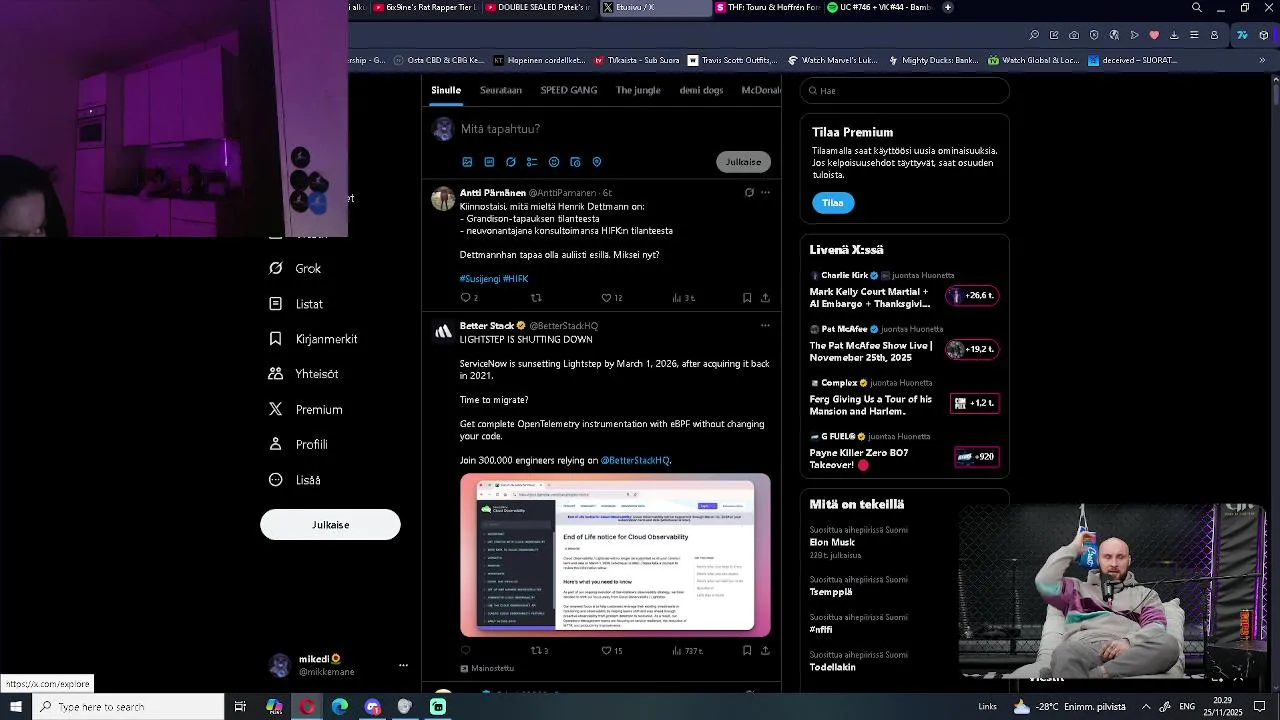
Task: Share Antti Pärnänen's post
Action: [765, 298]
